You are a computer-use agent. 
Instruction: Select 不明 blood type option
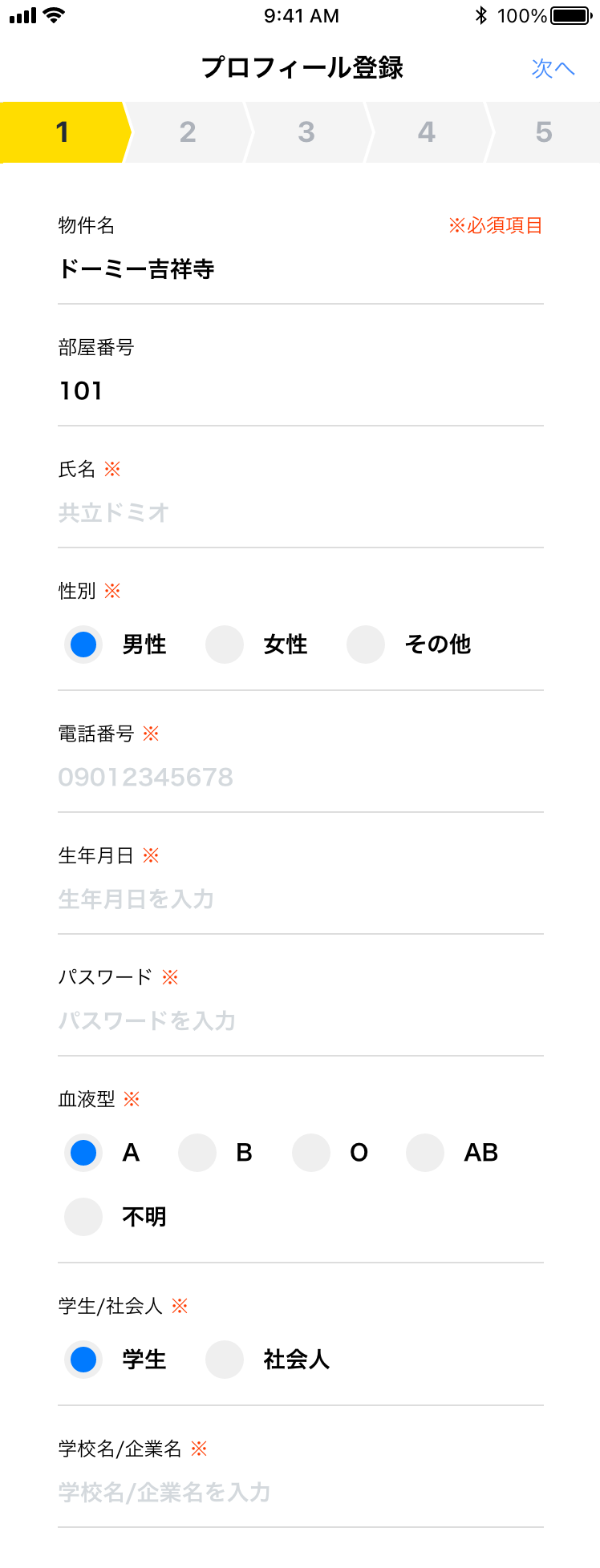[83, 1217]
